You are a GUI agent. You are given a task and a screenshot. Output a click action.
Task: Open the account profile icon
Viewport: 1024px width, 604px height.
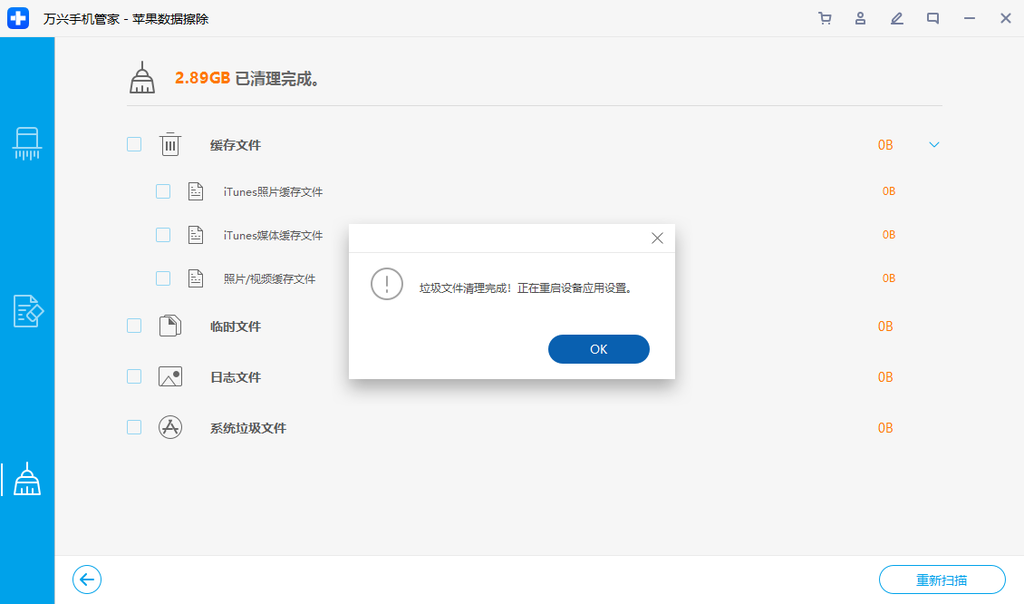[x=860, y=18]
